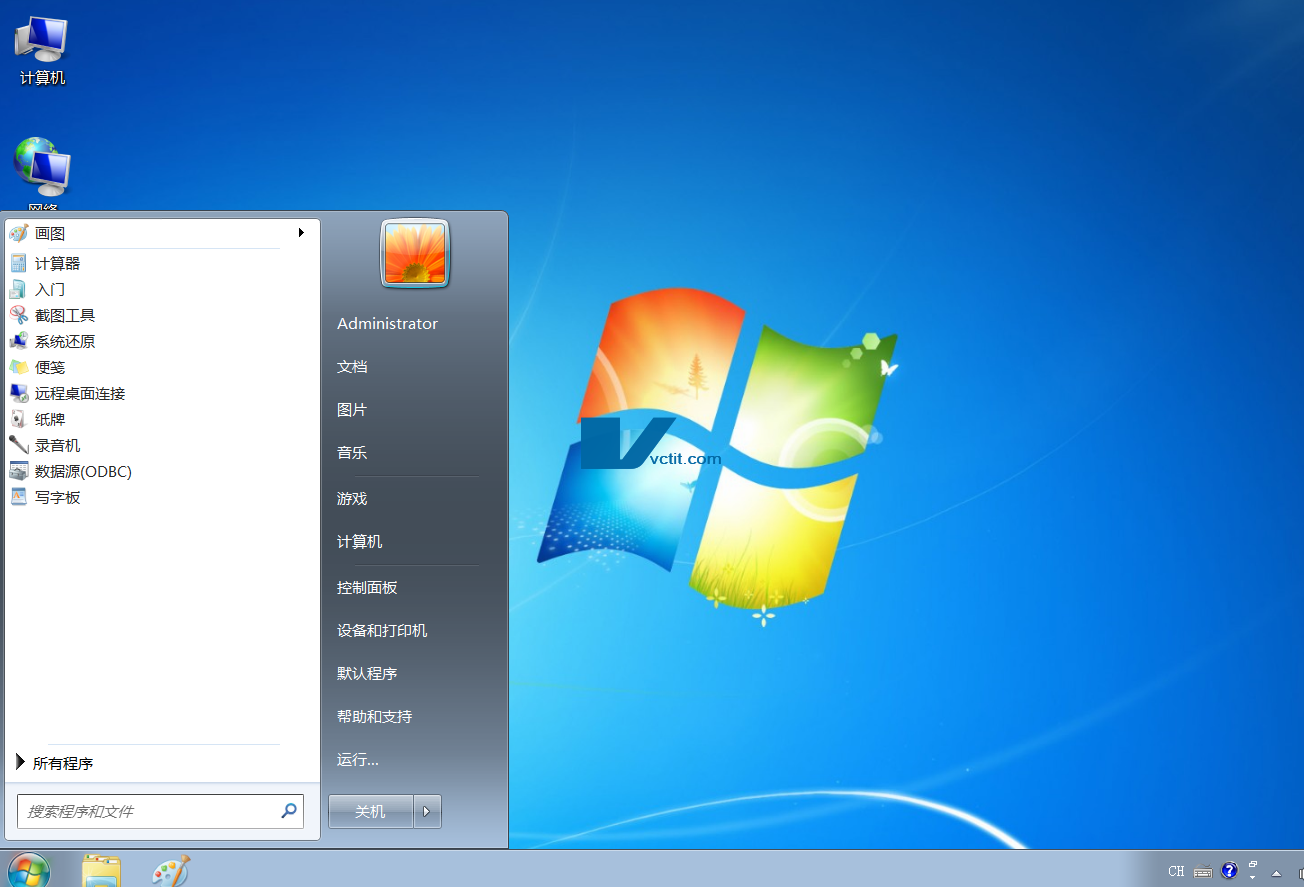
Task: Expand the 画图 jump list arrow
Action: point(301,233)
